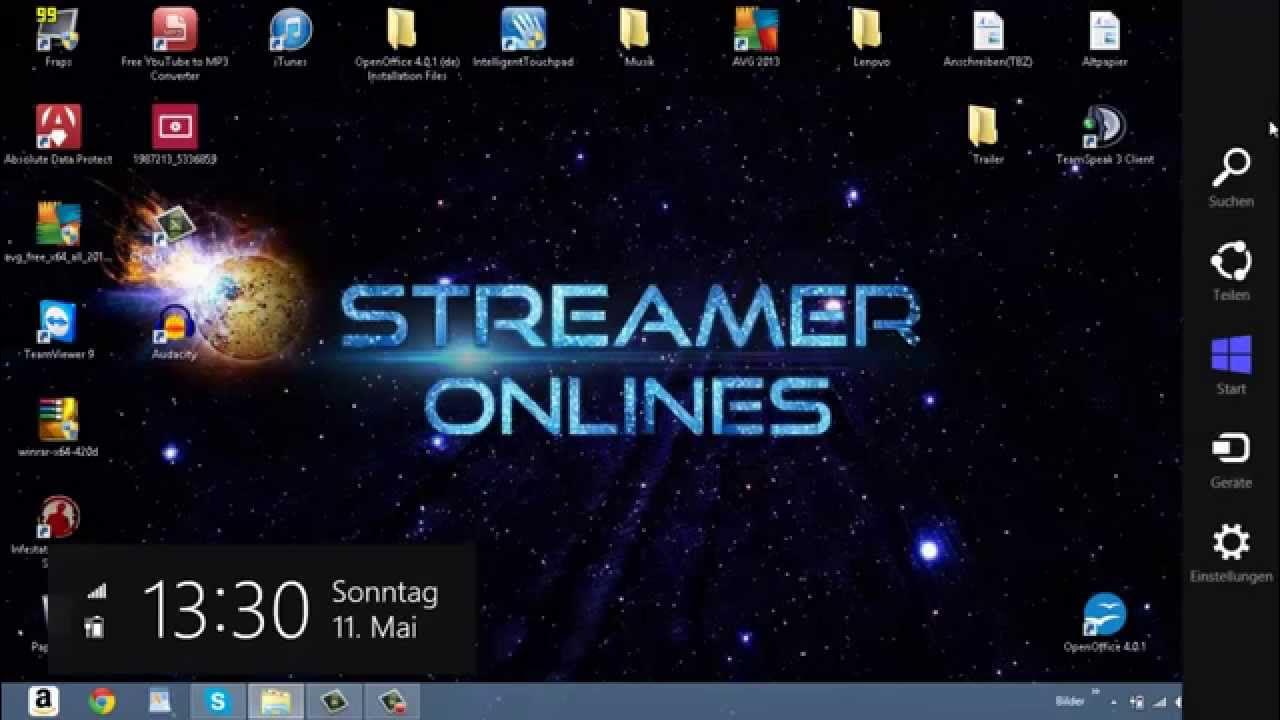Expand the Bilder toolbar chevron
The height and width of the screenshot is (720, 1280).
point(1095,693)
